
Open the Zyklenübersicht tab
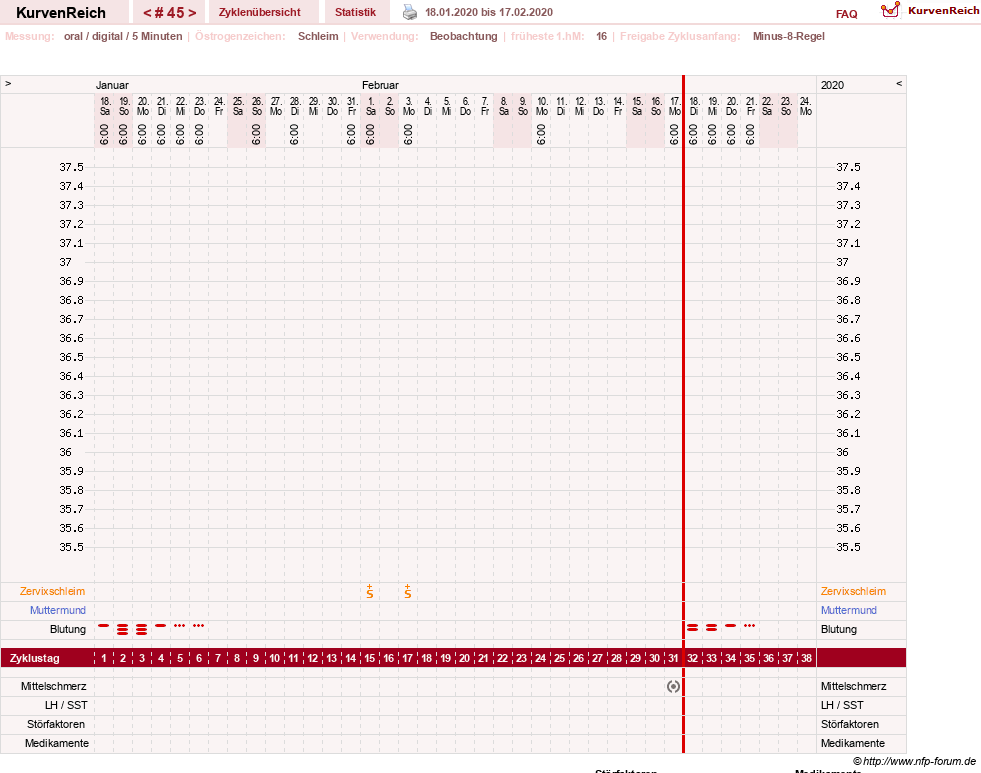[x=260, y=12]
